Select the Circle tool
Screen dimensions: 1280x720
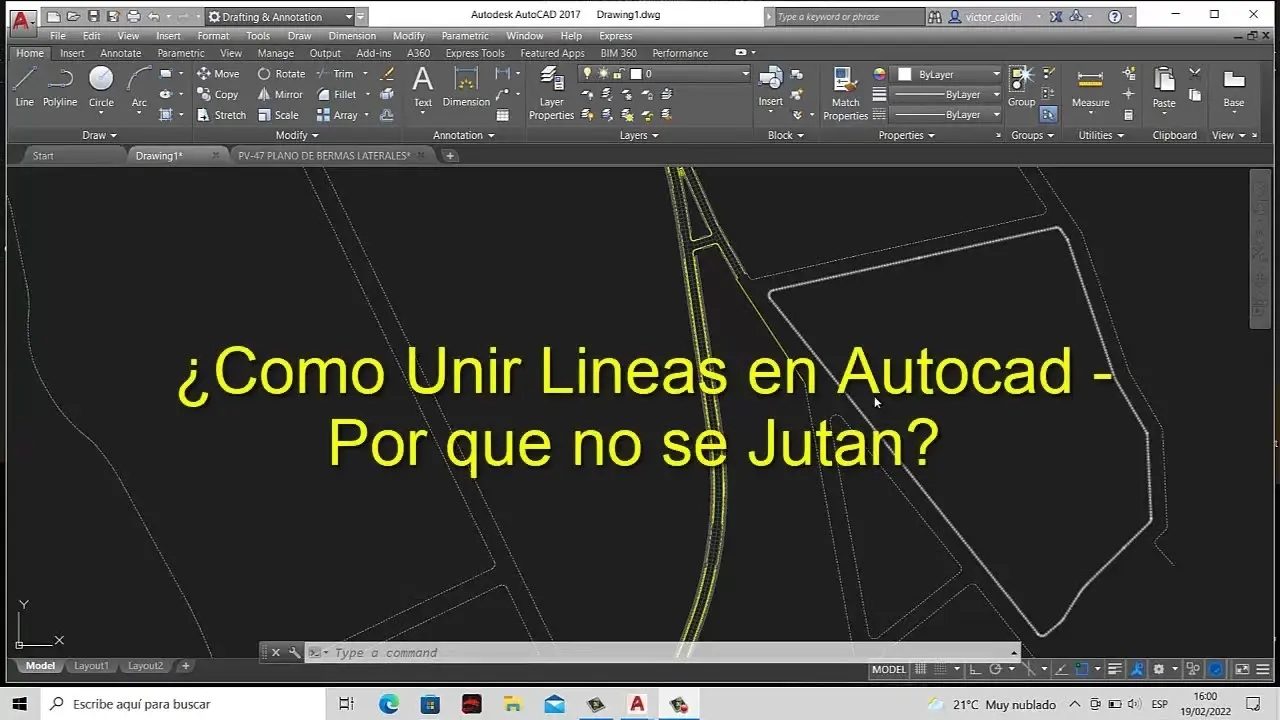(101, 86)
